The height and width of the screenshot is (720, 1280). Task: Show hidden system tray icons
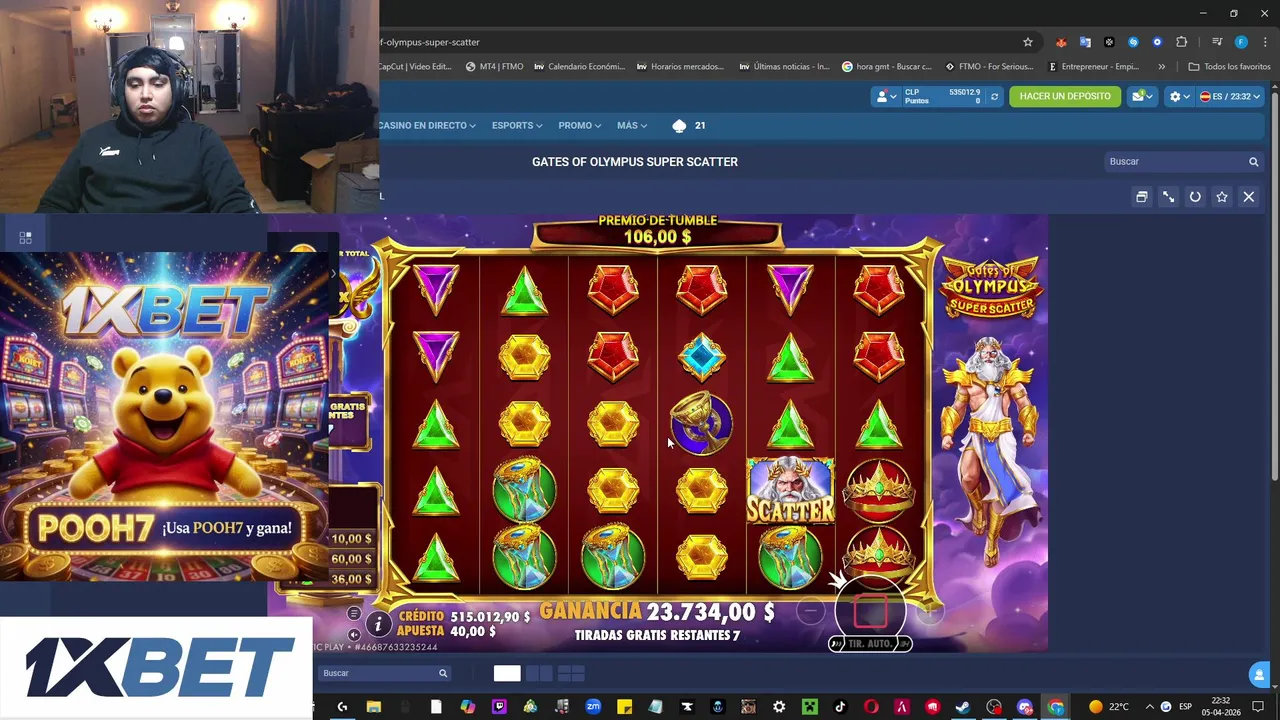[1149, 707]
